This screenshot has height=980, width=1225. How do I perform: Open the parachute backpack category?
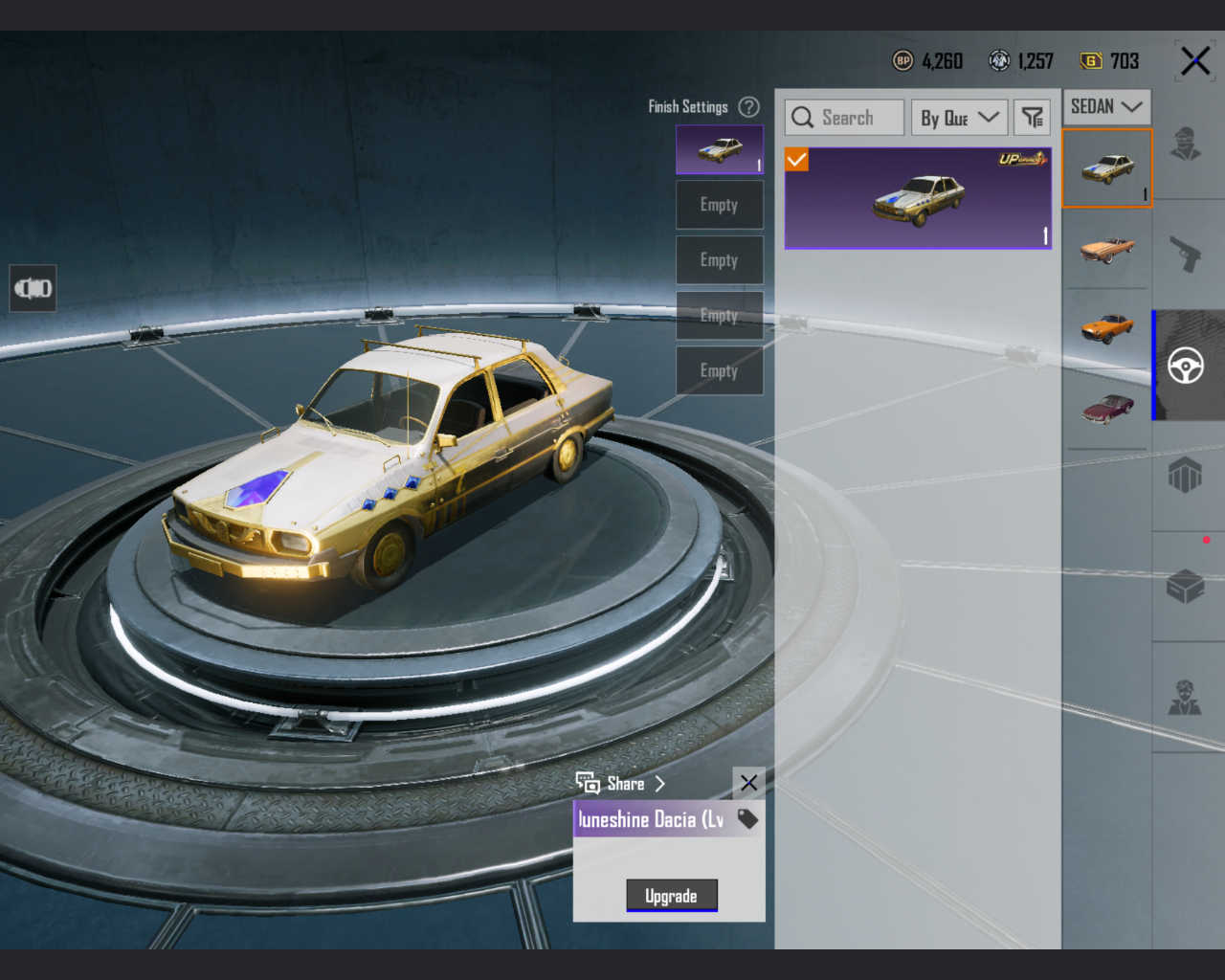[1185, 474]
